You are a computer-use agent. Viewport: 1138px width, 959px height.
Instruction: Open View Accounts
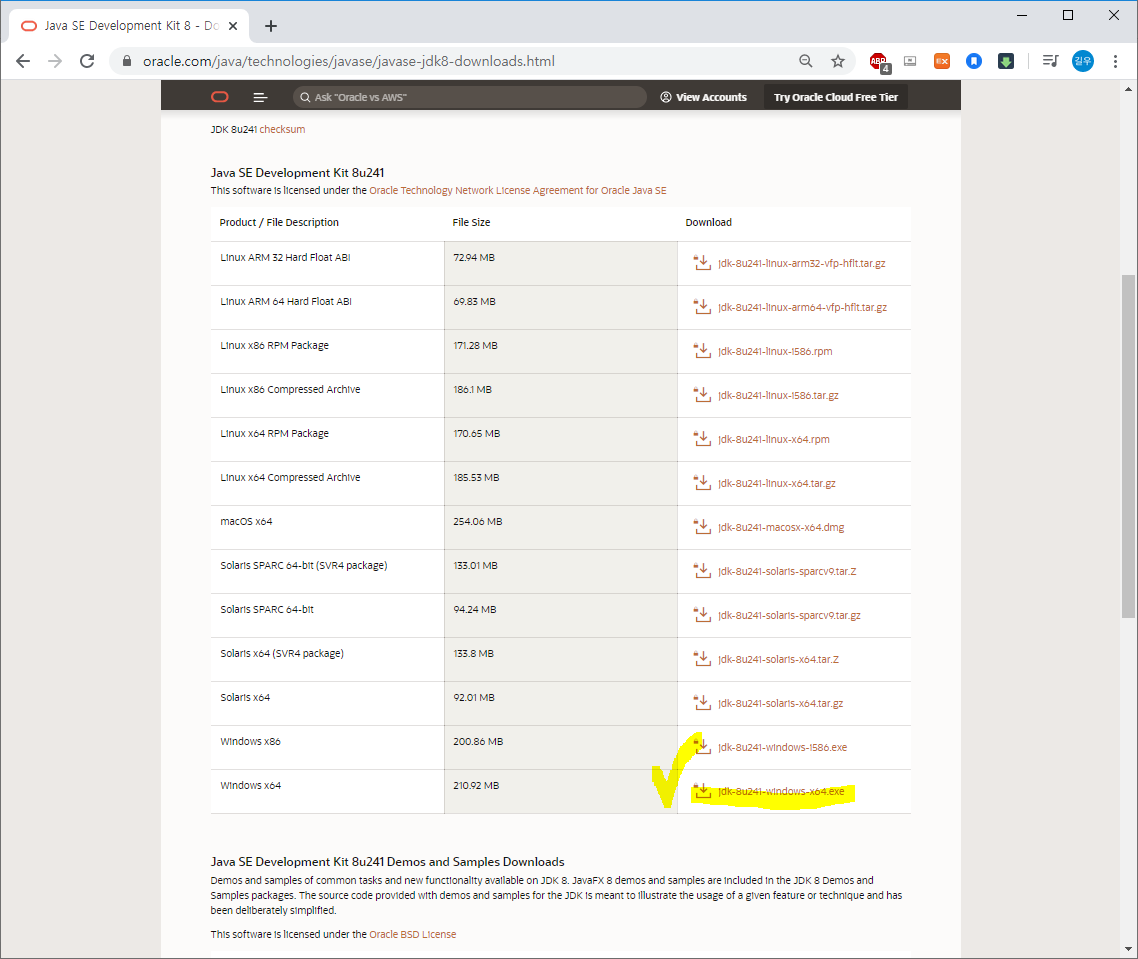click(x=703, y=97)
